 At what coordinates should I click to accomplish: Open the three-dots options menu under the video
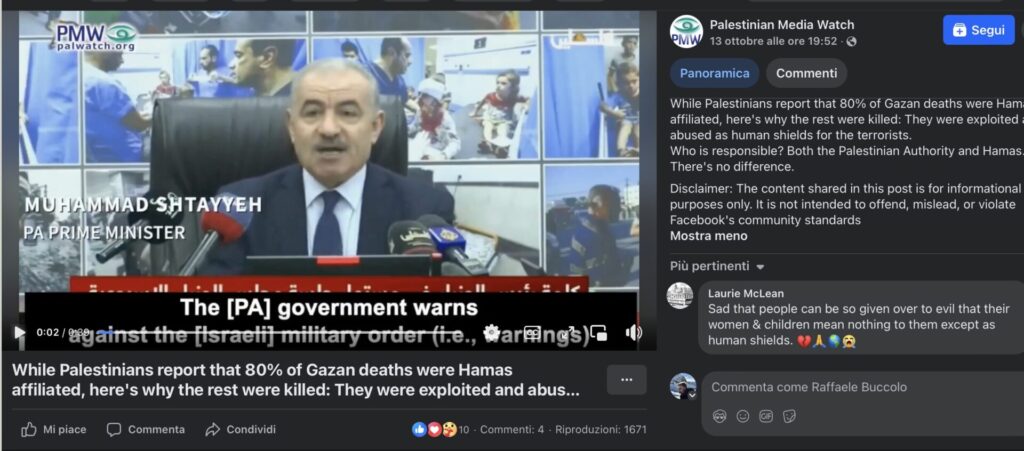(x=627, y=380)
